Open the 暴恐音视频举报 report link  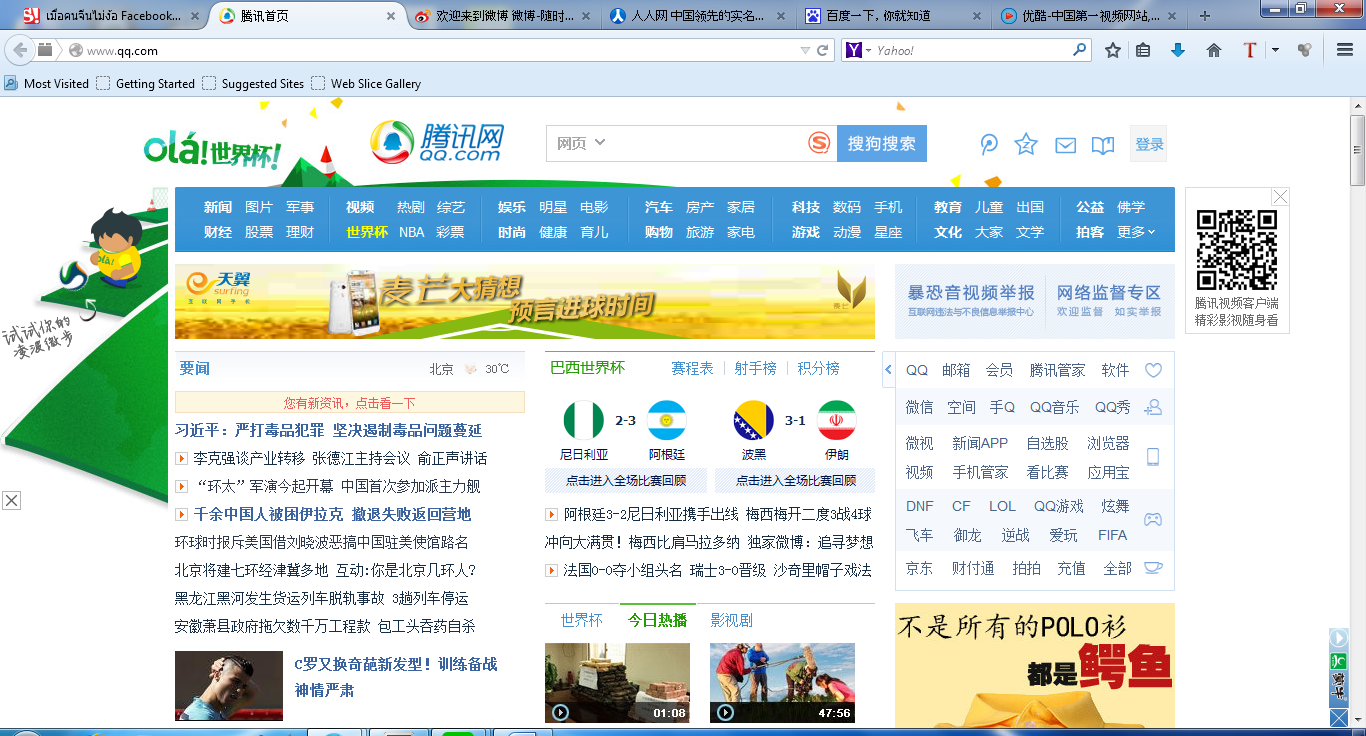(971, 293)
